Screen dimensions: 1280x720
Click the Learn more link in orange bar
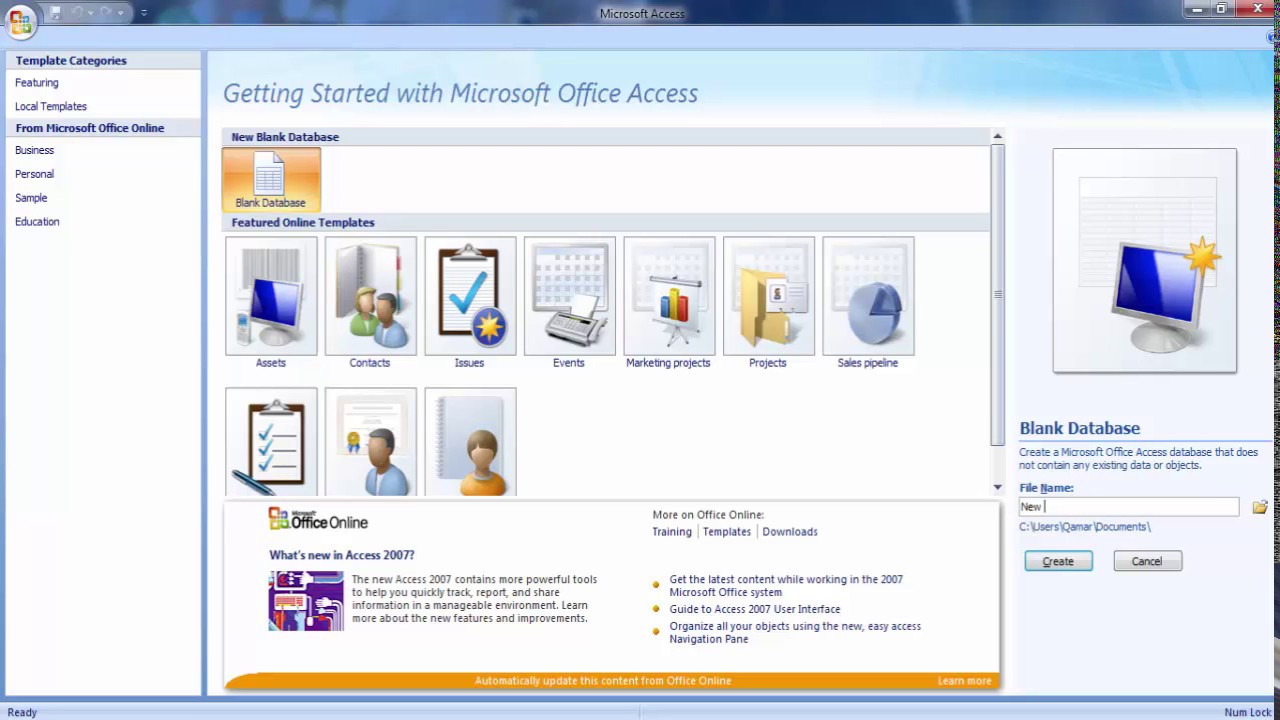(964, 681)
